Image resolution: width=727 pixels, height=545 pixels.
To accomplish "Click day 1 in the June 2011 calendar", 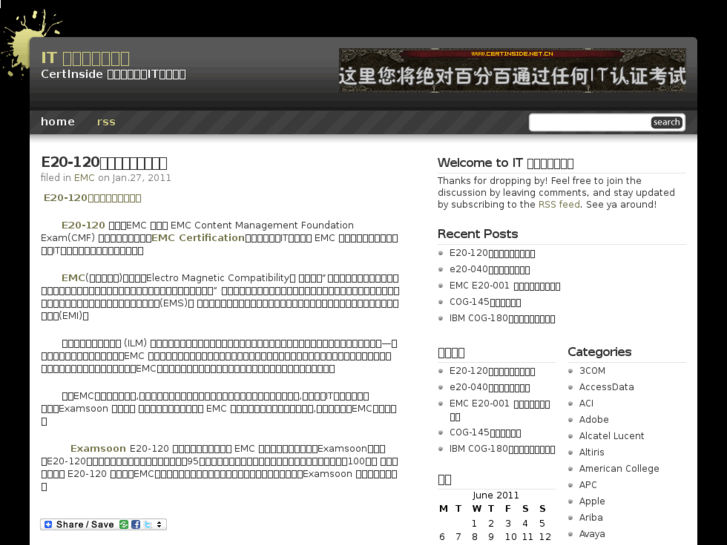I will [x=474, y=523].
